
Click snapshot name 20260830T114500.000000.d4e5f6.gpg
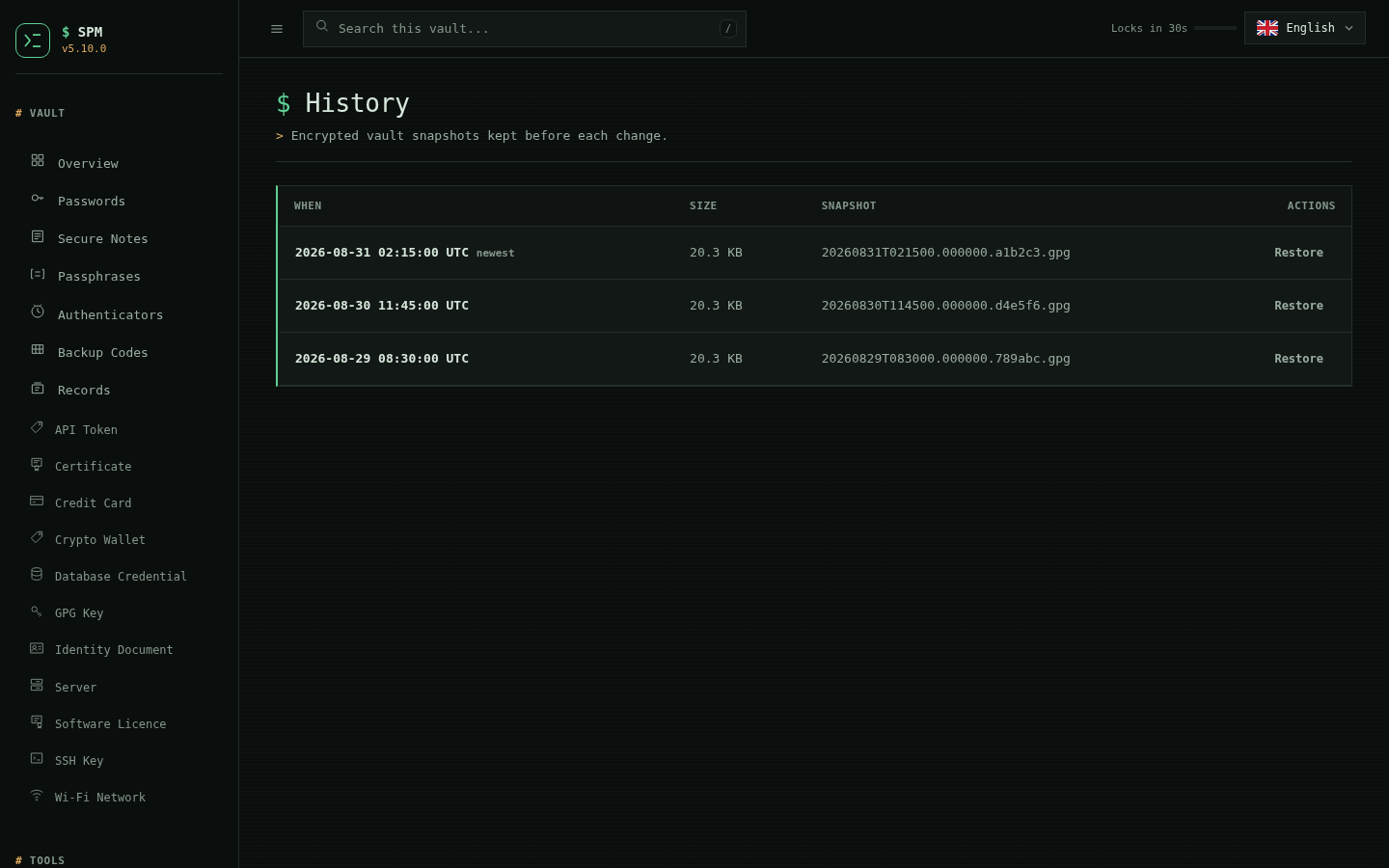(945, 306)
